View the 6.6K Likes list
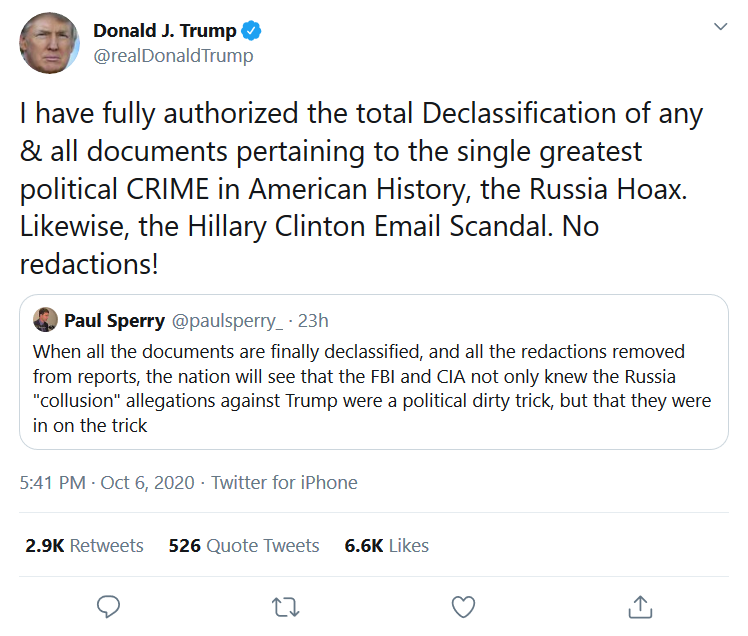Image resolution: width=748 pixels, height=636 pixels. [386, 545]
